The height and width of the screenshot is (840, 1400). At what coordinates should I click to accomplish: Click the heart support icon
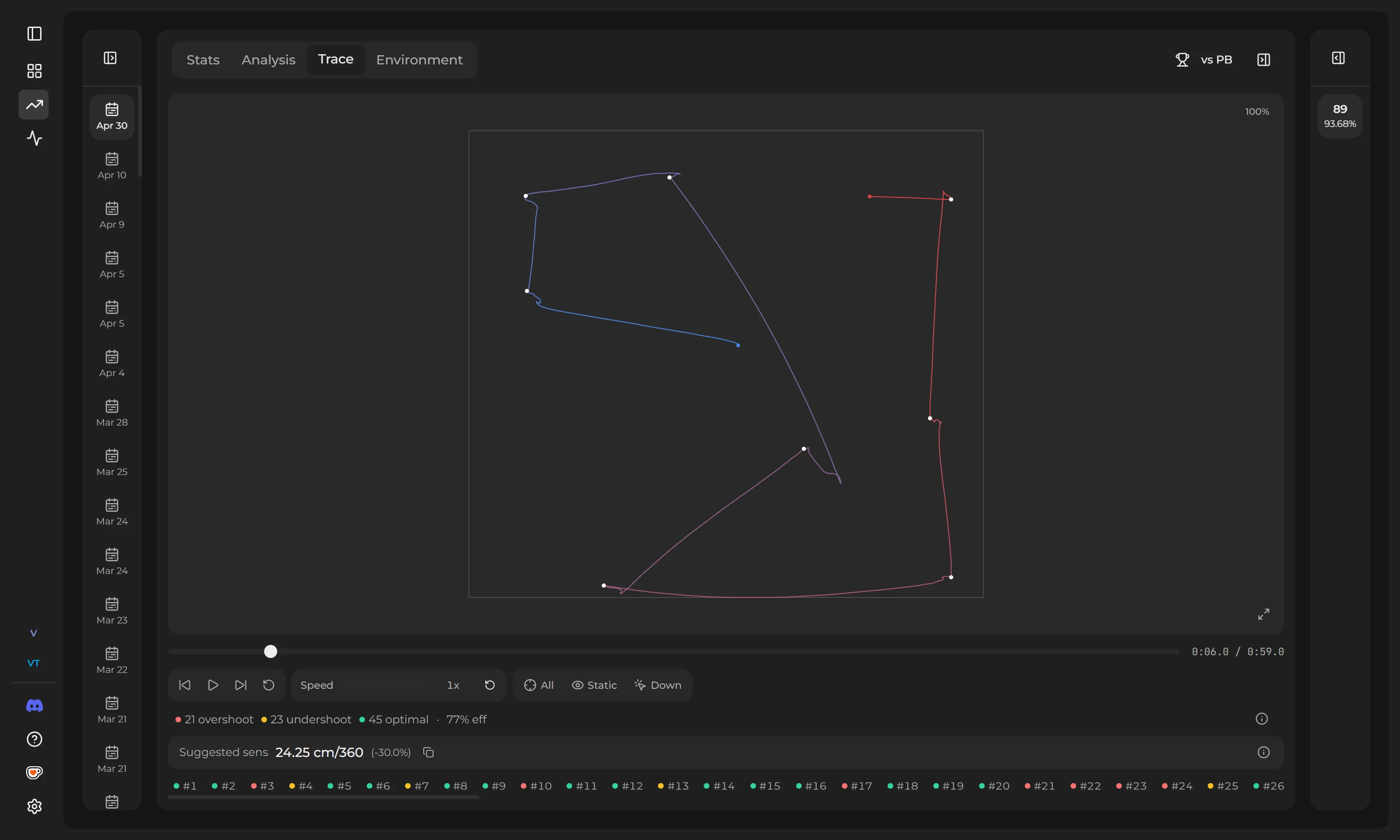(35, 773)
